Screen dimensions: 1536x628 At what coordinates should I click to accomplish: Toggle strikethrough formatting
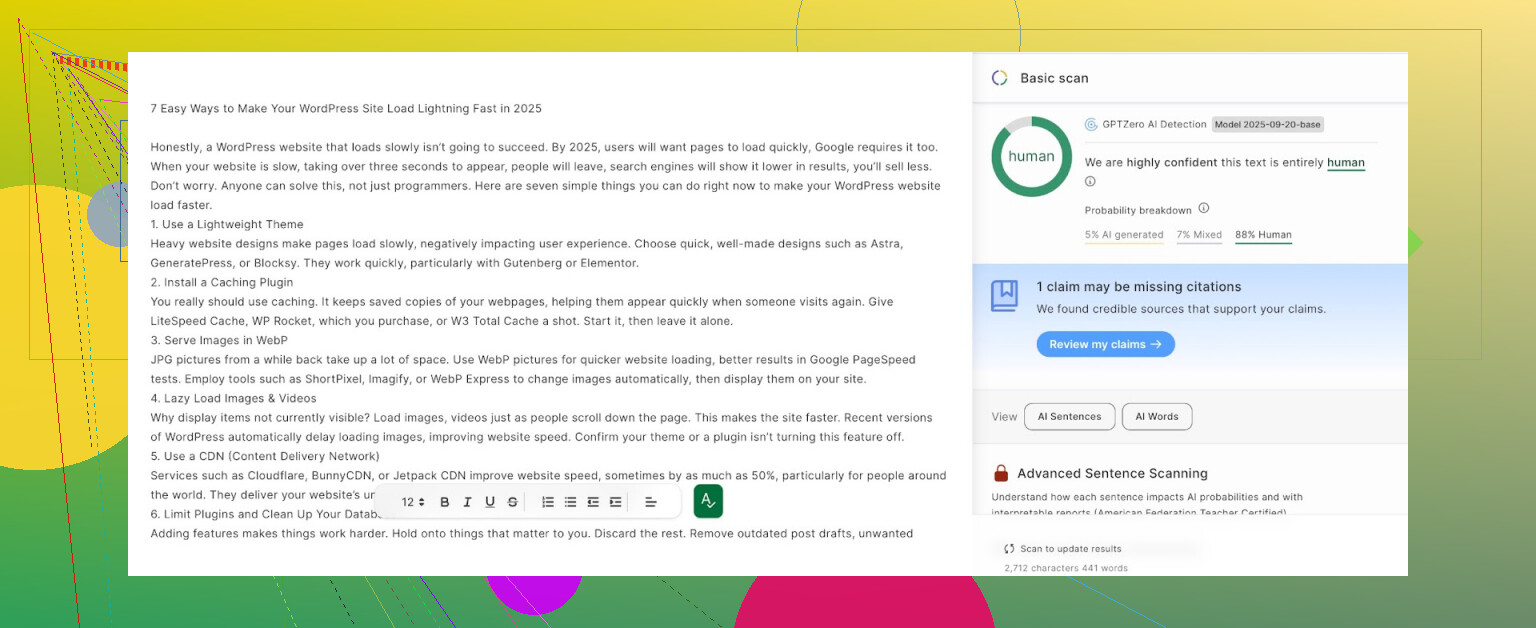[513, 502]
